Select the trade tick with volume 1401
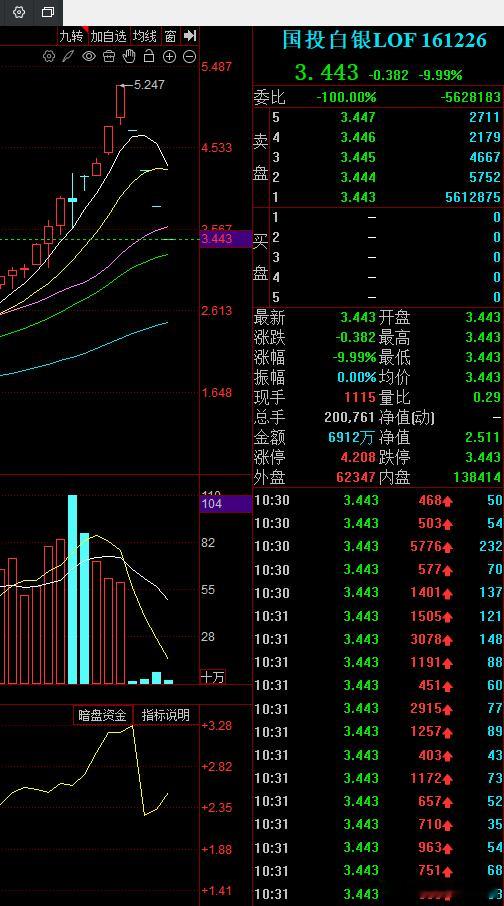 point(379,592)
